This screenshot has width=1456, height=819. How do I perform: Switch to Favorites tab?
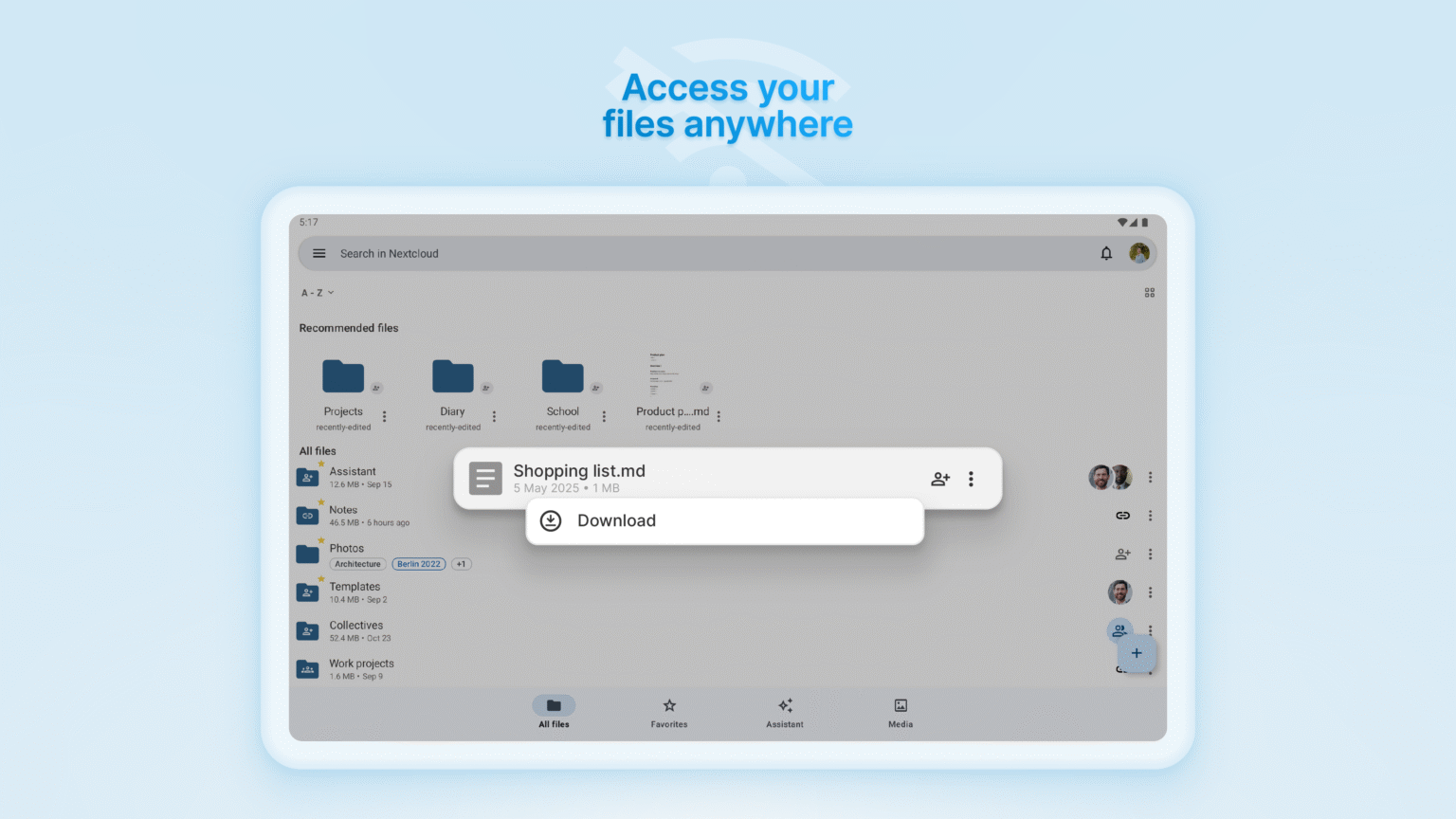coord(669,712)
